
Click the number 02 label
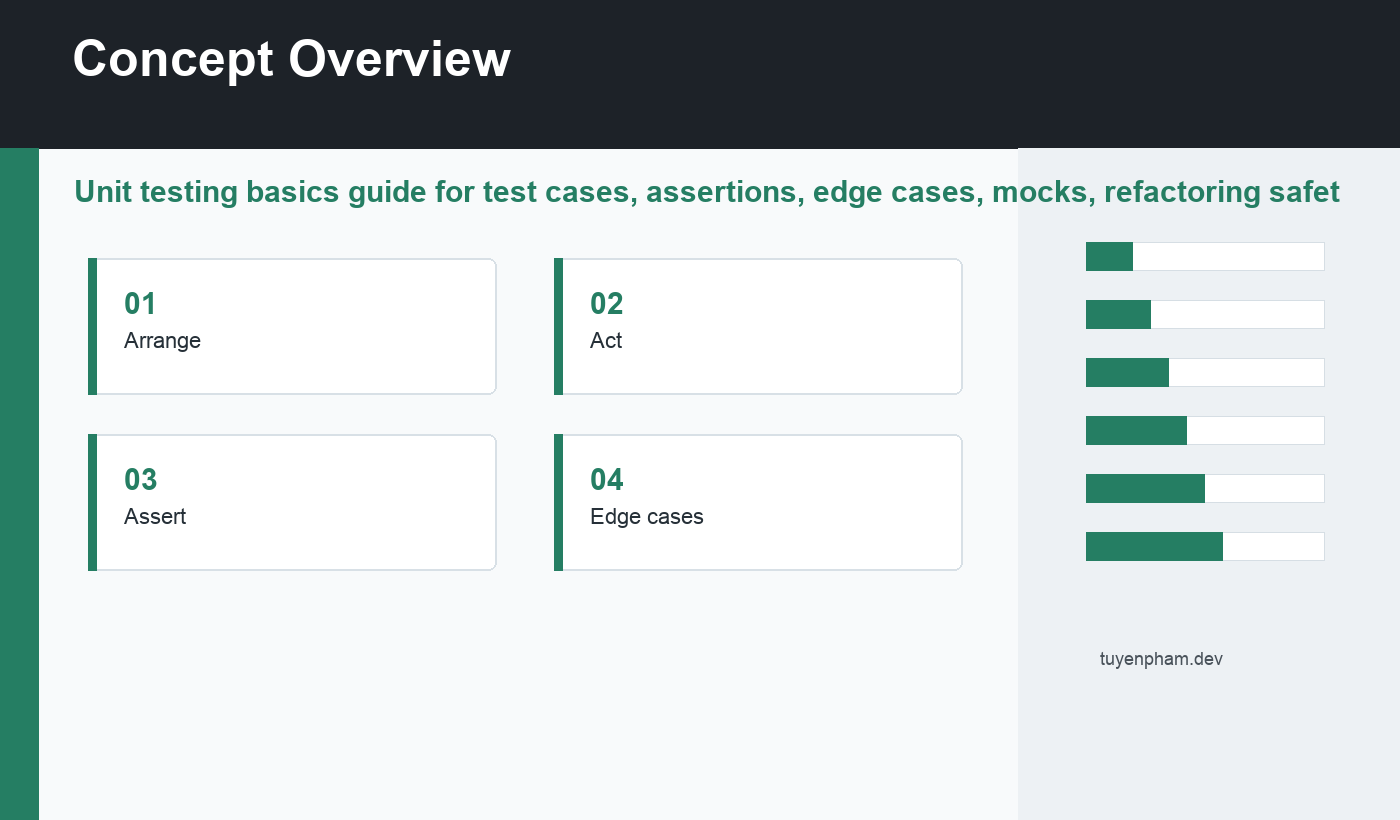[x=607, y=303]
